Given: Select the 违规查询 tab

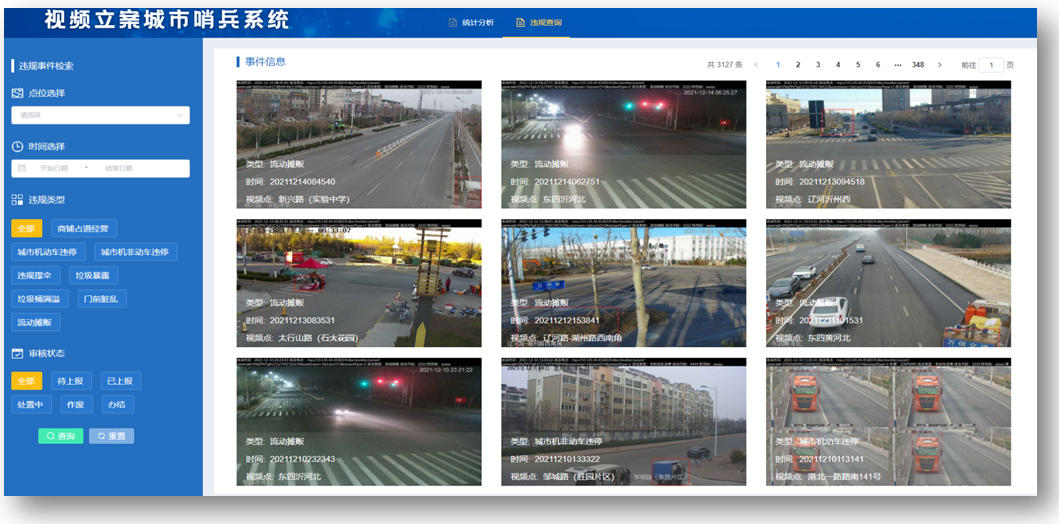Looking at the screenshot, I should [x=536, y=22].
